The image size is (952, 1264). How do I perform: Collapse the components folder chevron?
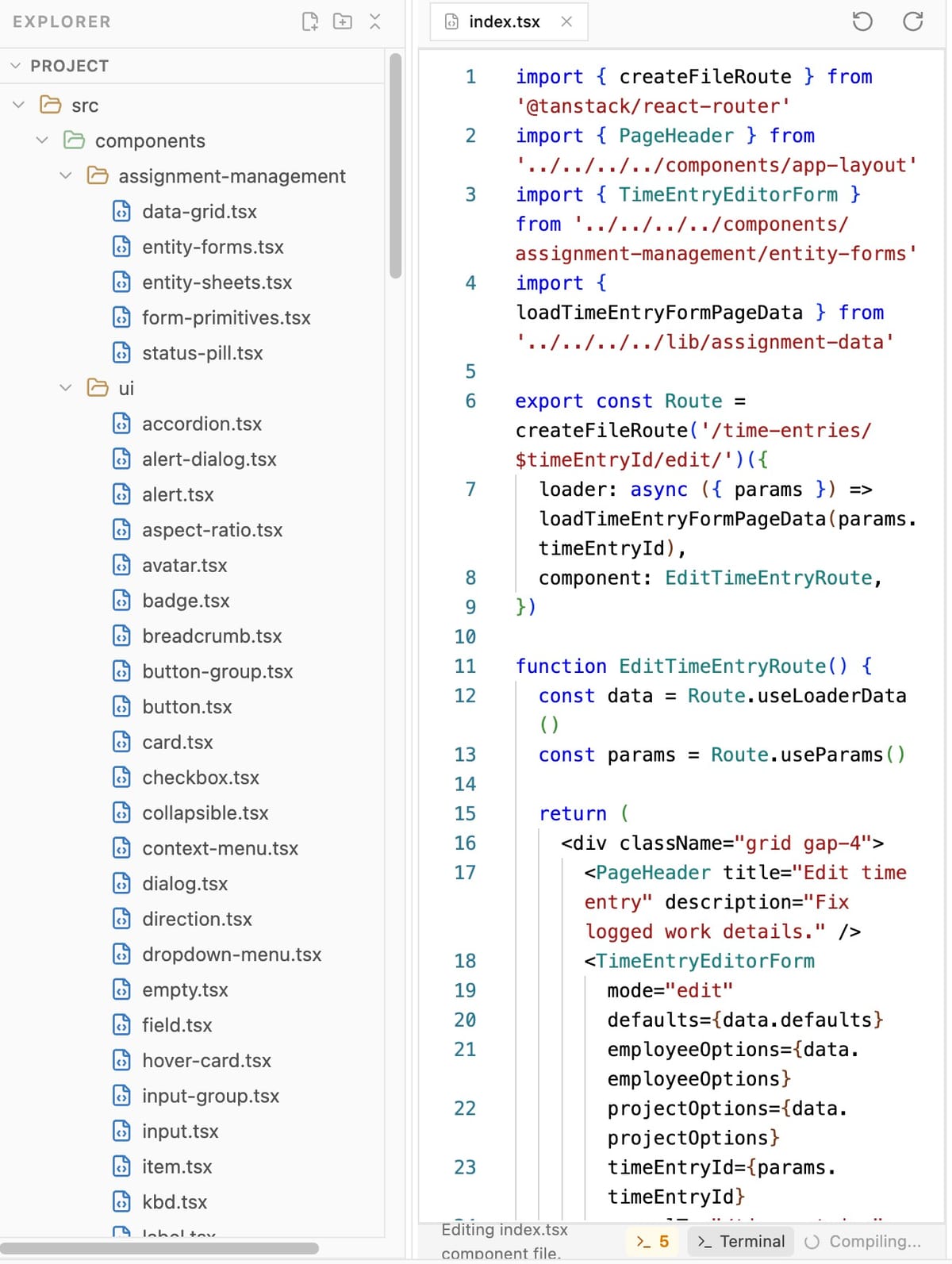[x=42, y=140]
